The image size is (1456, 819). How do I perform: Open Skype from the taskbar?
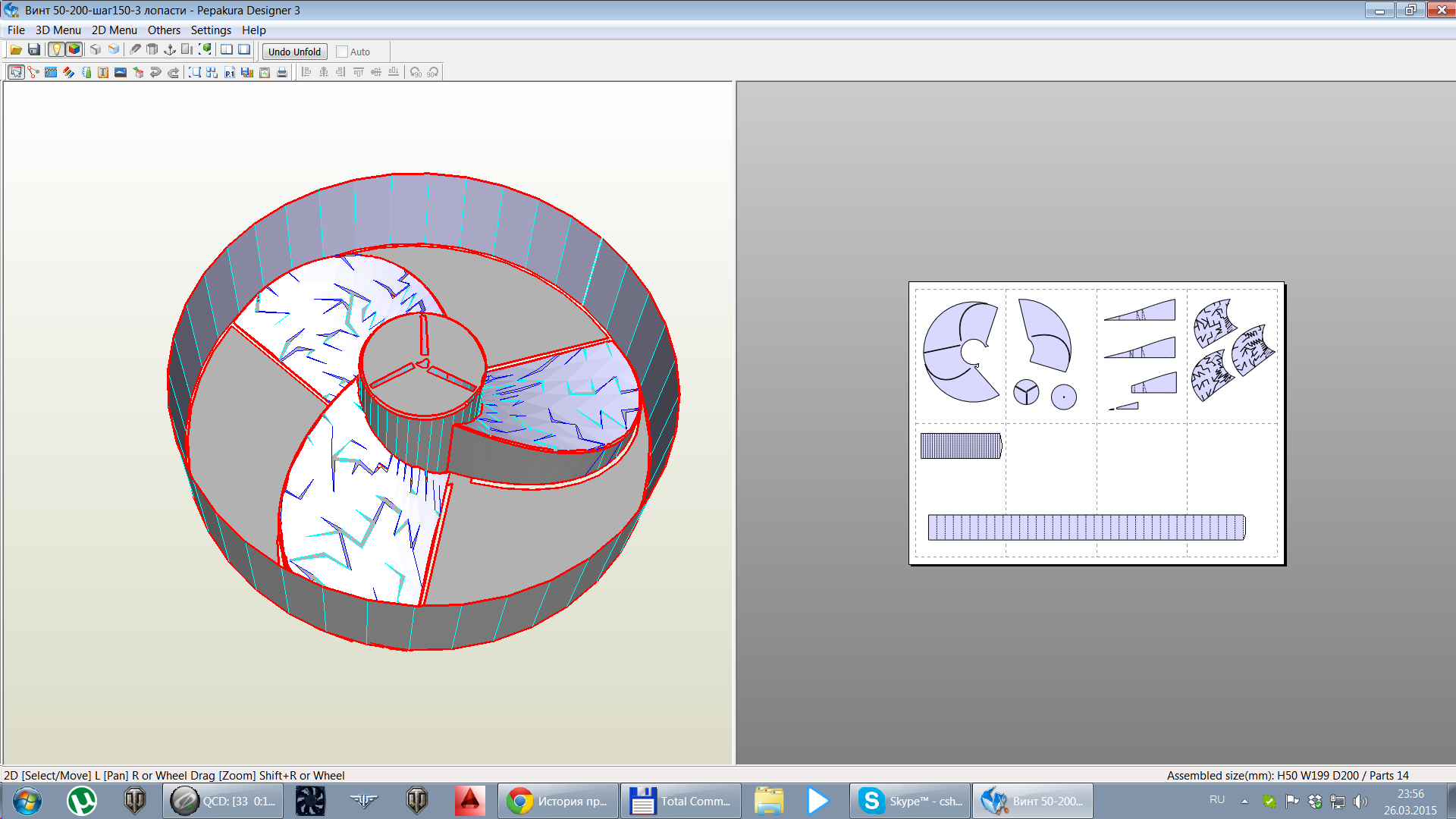point(909,801)
